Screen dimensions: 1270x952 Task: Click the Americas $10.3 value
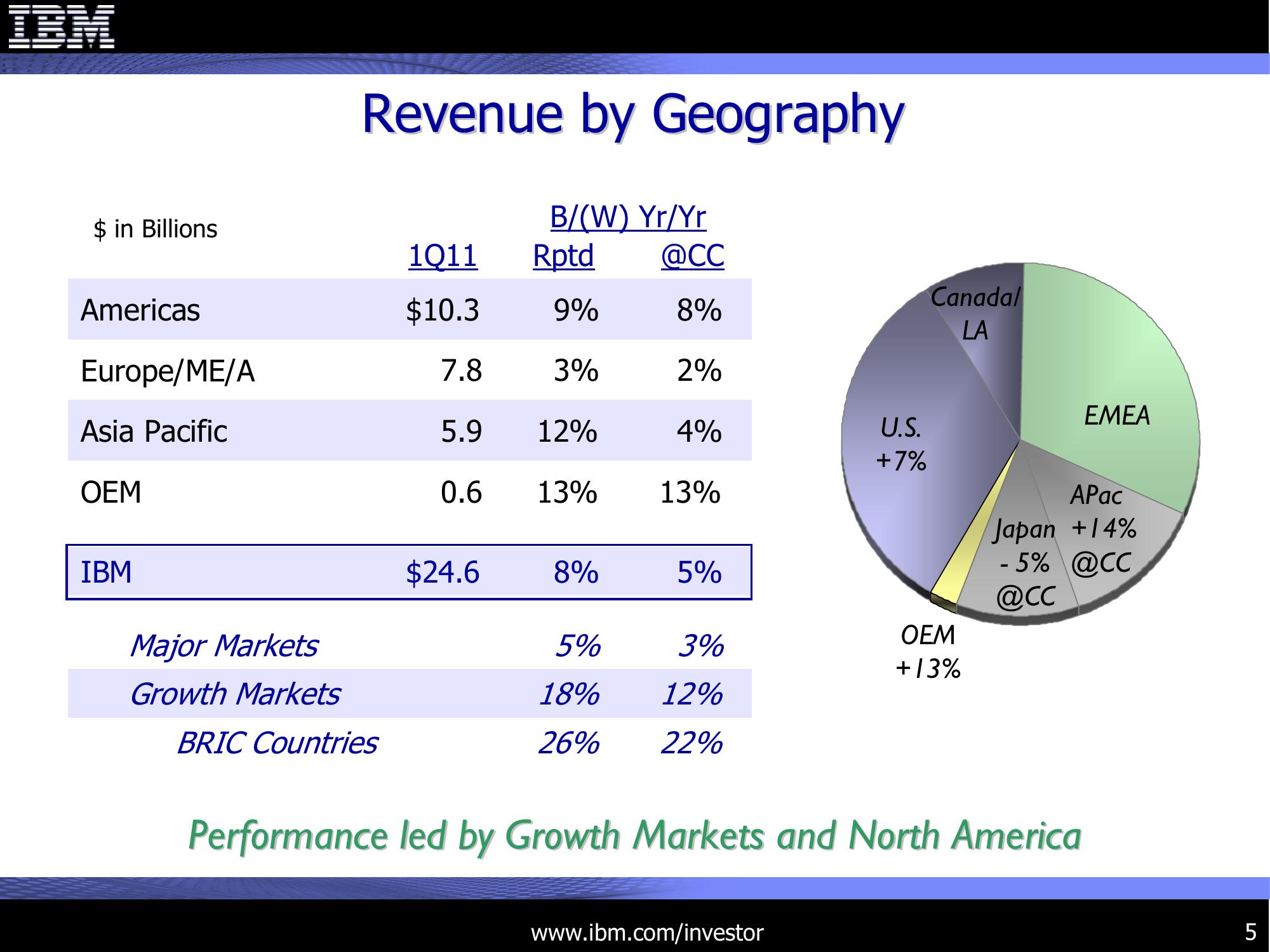(443, 310)
